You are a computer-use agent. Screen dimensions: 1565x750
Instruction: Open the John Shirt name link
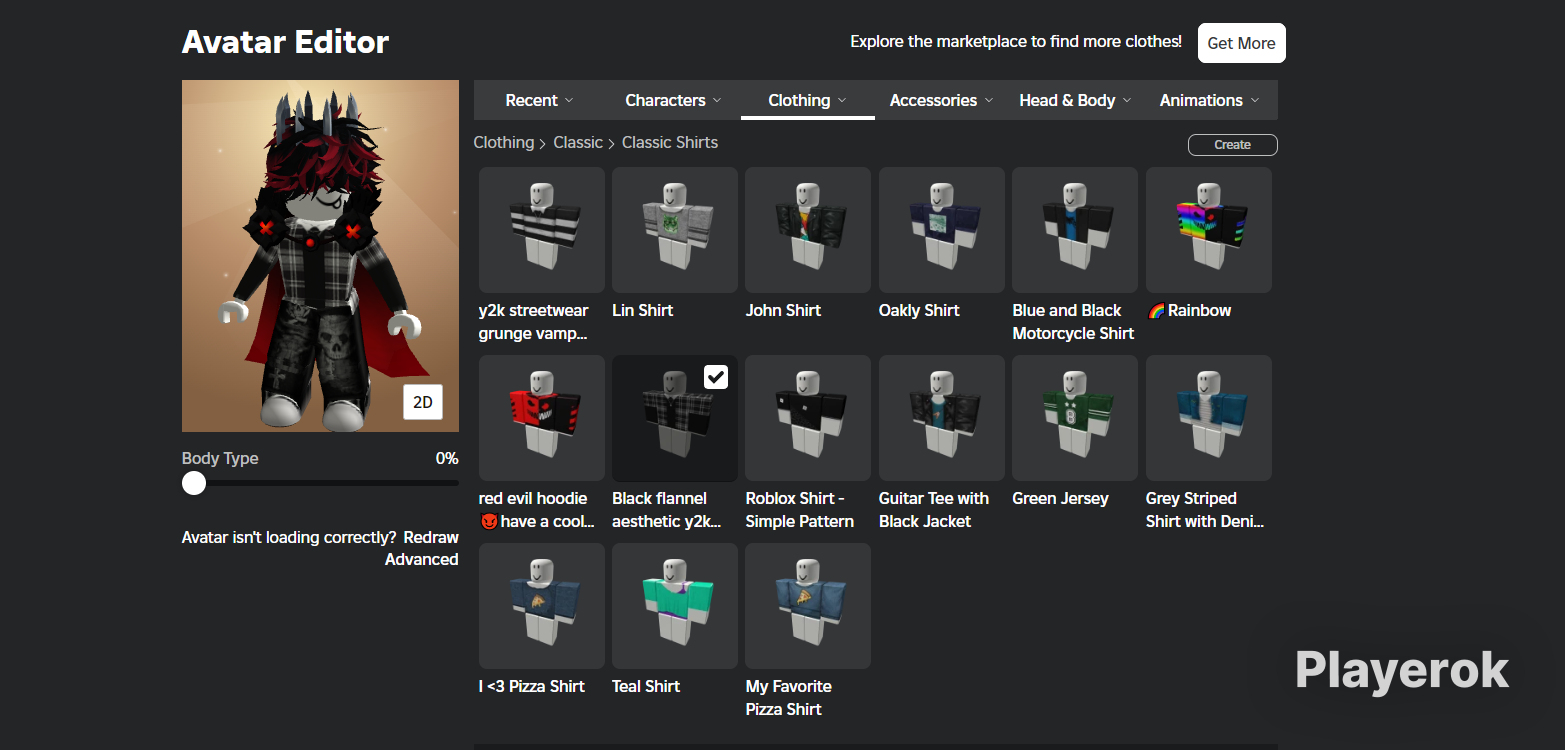pyautogui.click(x=783, y=310)
